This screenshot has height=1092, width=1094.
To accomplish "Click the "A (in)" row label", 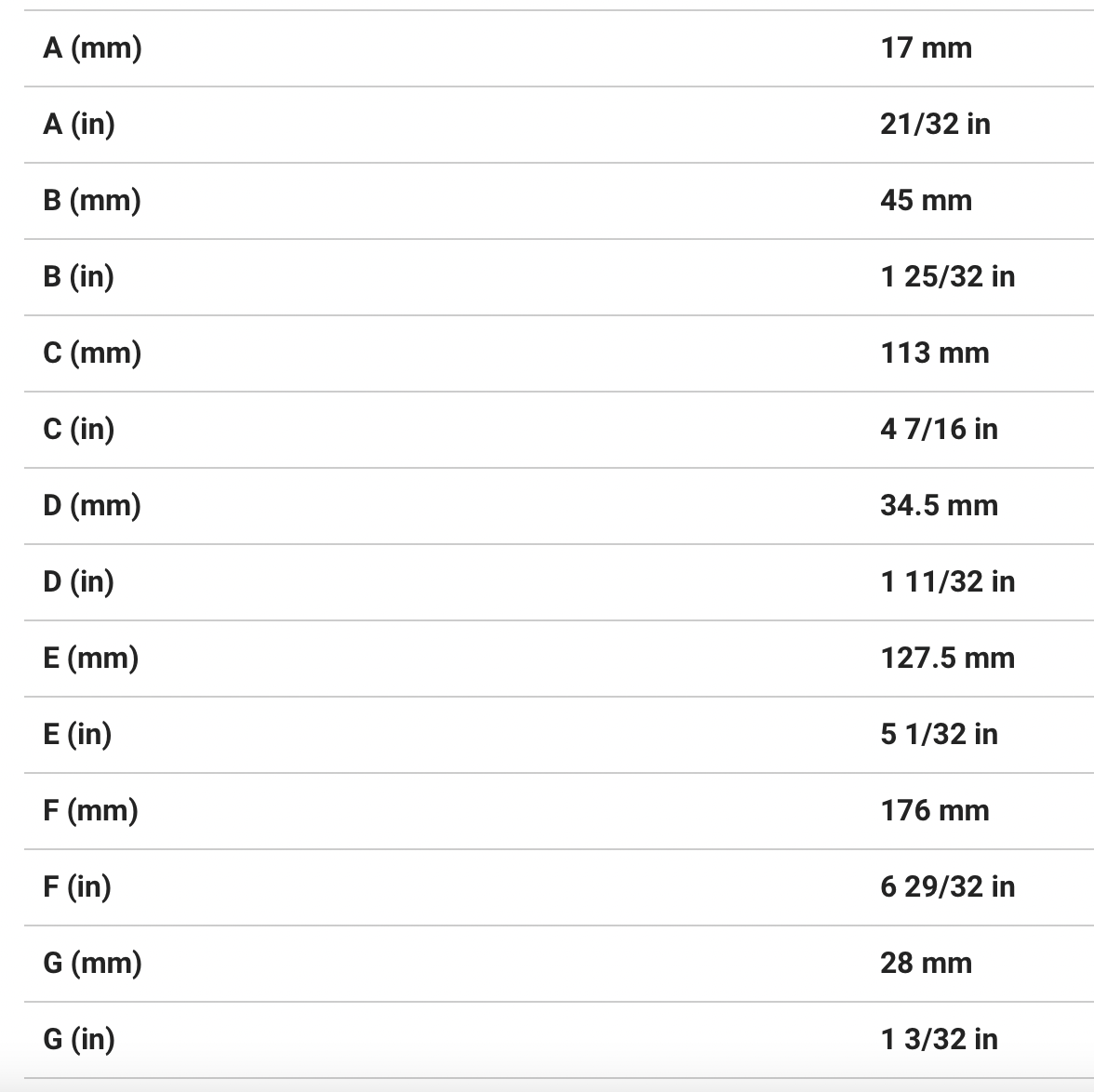I will 79,124.
